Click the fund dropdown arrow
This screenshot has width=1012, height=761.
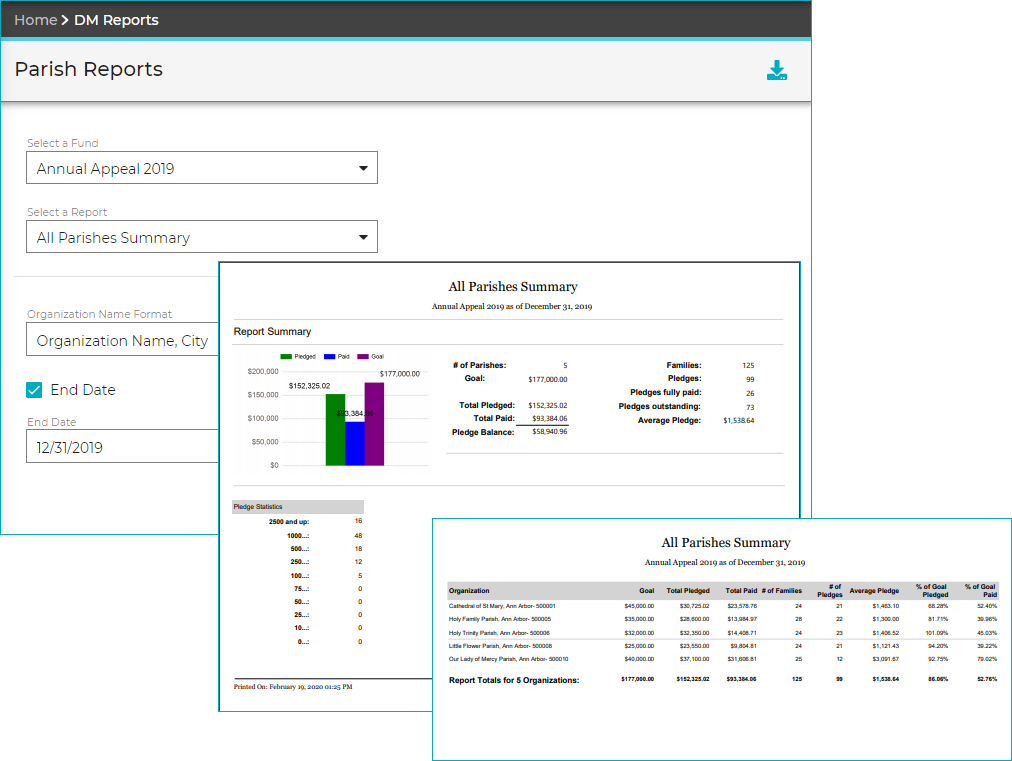[x=363, y=168]
